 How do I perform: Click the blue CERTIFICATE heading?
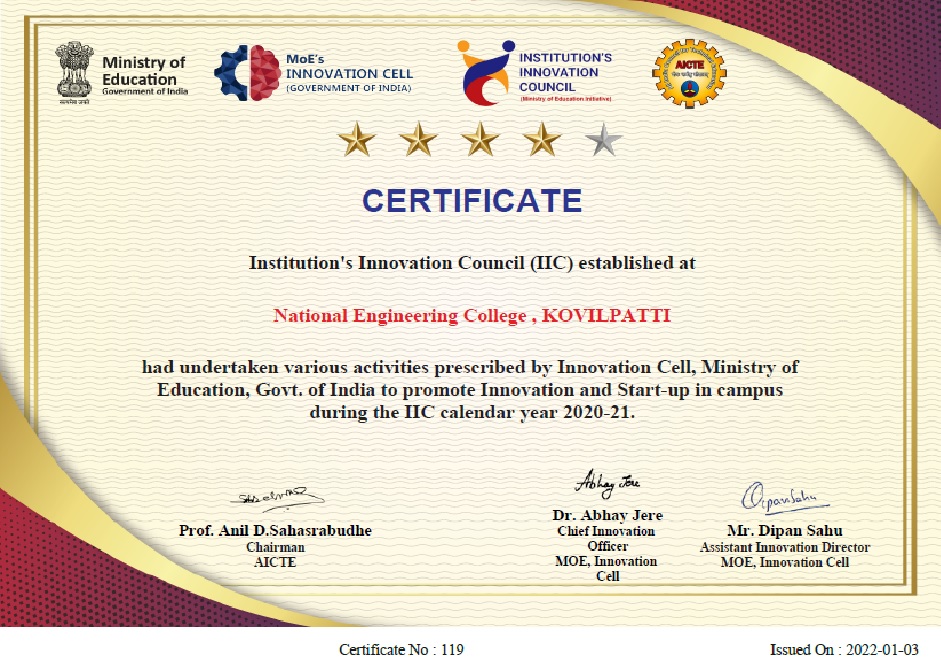pyautogui.click(x=471, y=201)
